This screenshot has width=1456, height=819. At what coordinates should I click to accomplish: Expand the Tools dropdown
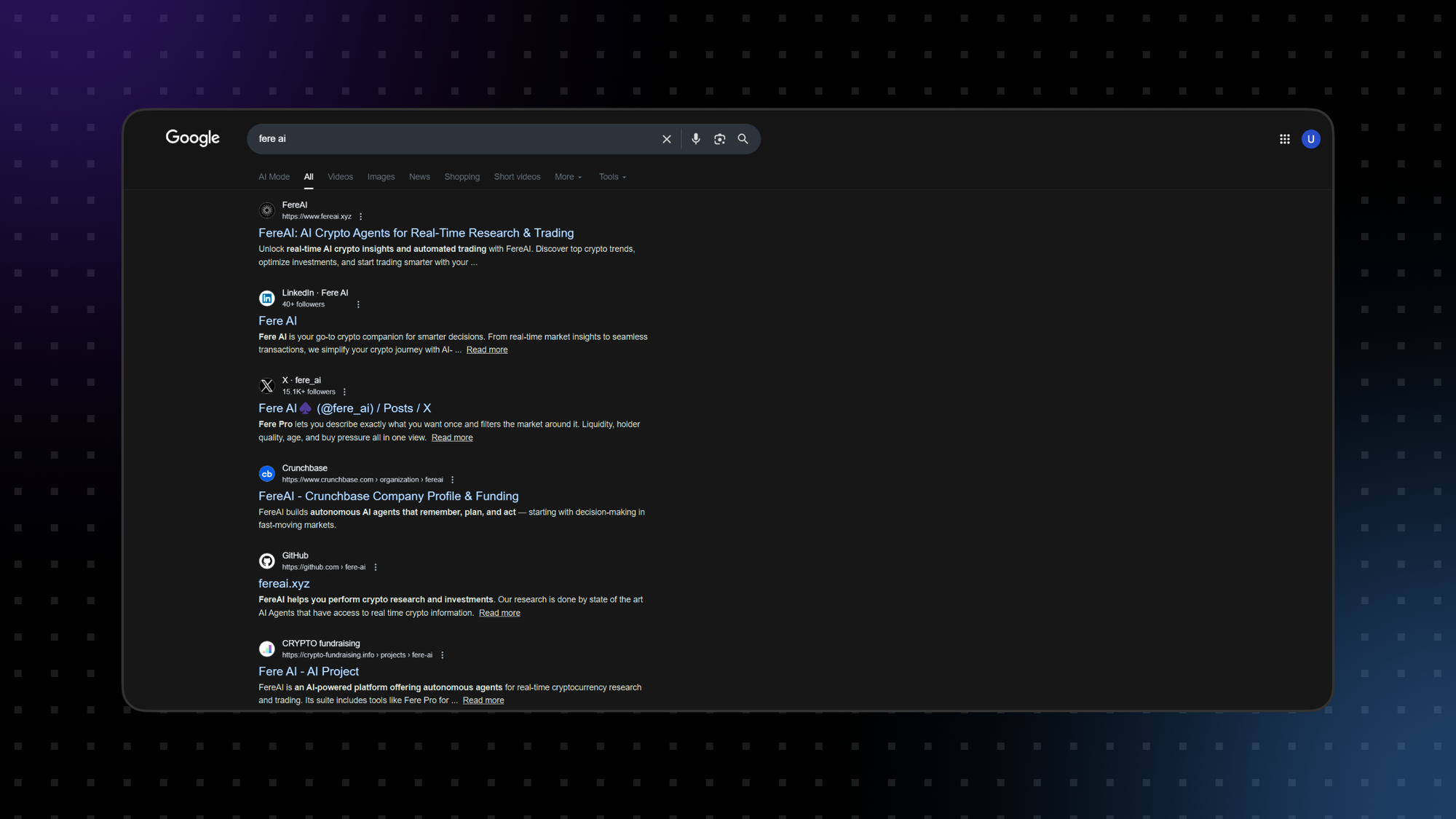coord(612,177)
